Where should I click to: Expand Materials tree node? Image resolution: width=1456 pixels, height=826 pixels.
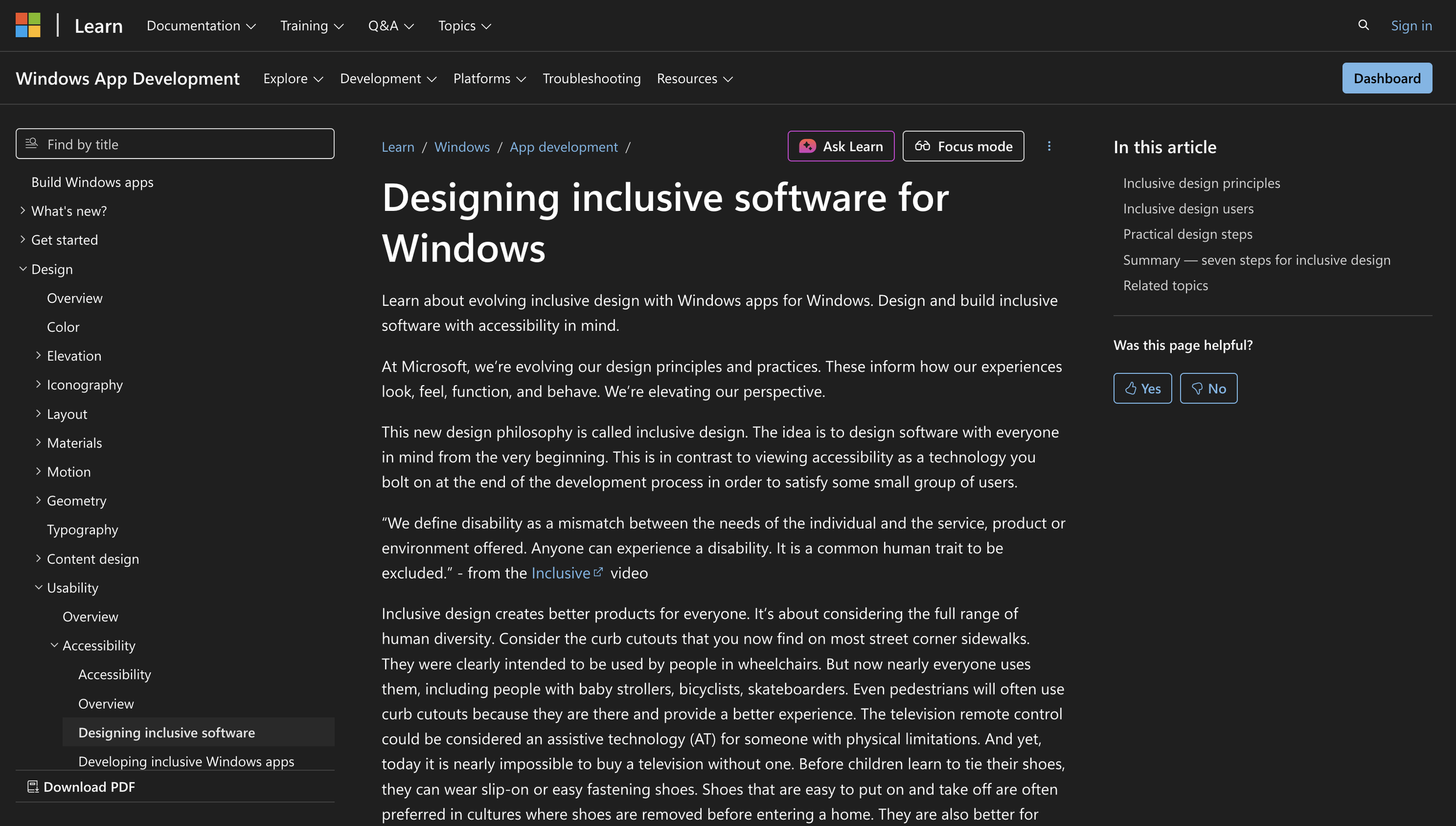coord(38,443)
